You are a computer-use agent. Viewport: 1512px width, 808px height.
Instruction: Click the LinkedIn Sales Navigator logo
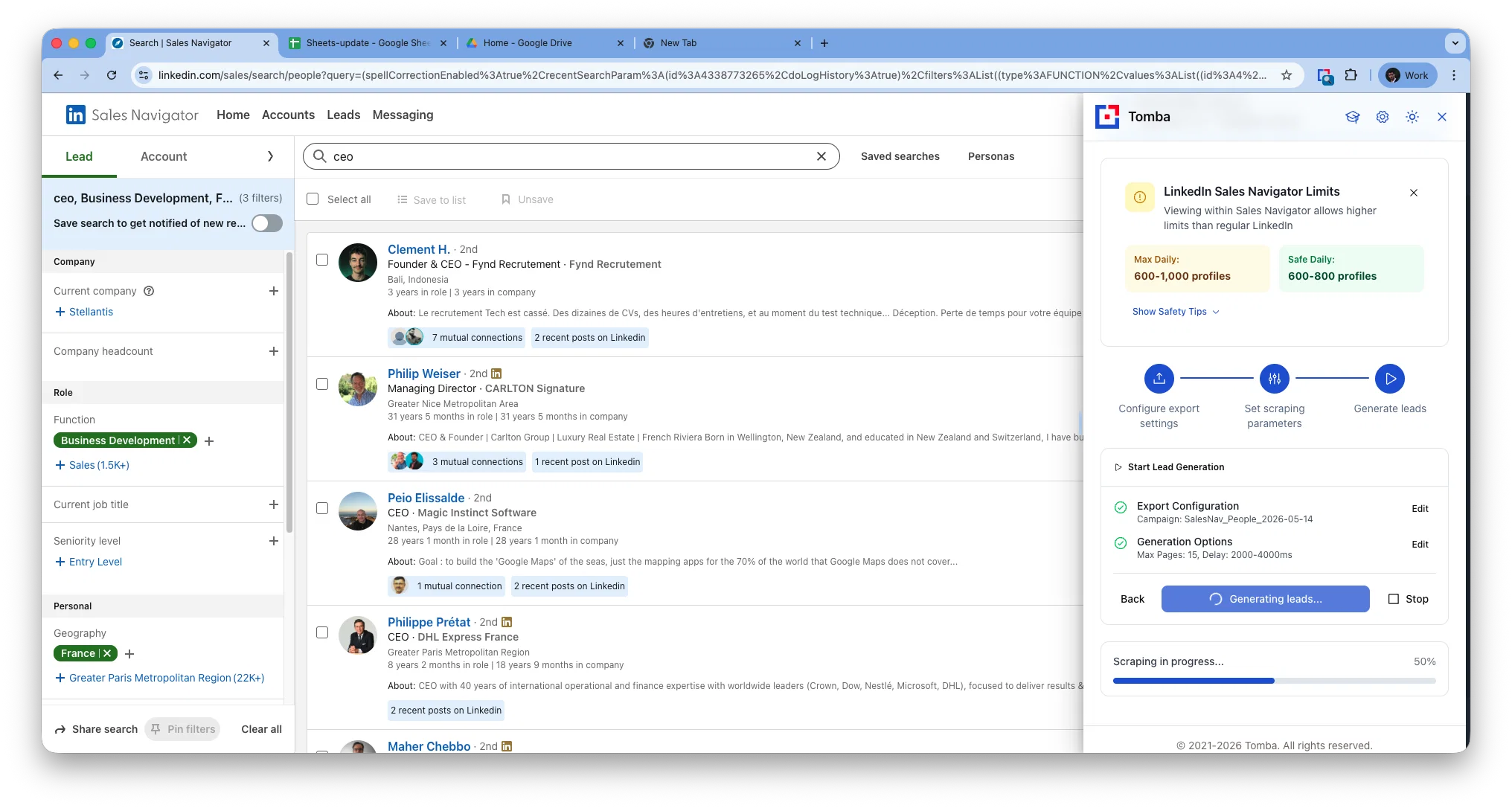point(132,115)
